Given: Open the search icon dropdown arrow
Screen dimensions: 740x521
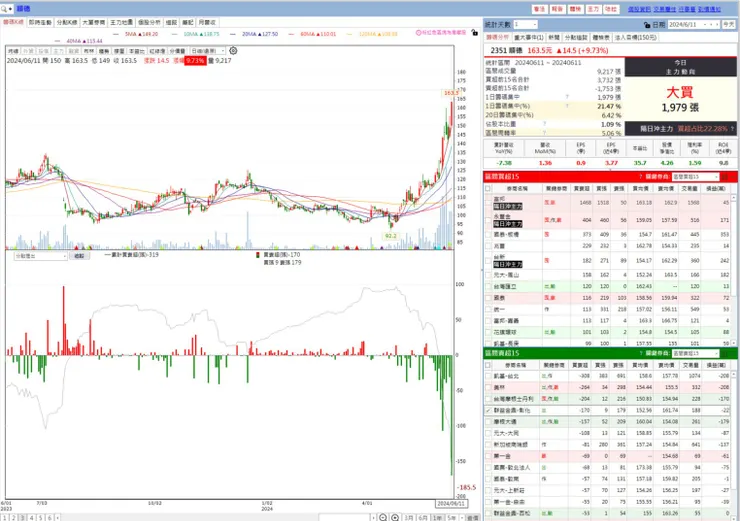Looking at the screenshot, I should pyautogui.click(x=10, y=8).
